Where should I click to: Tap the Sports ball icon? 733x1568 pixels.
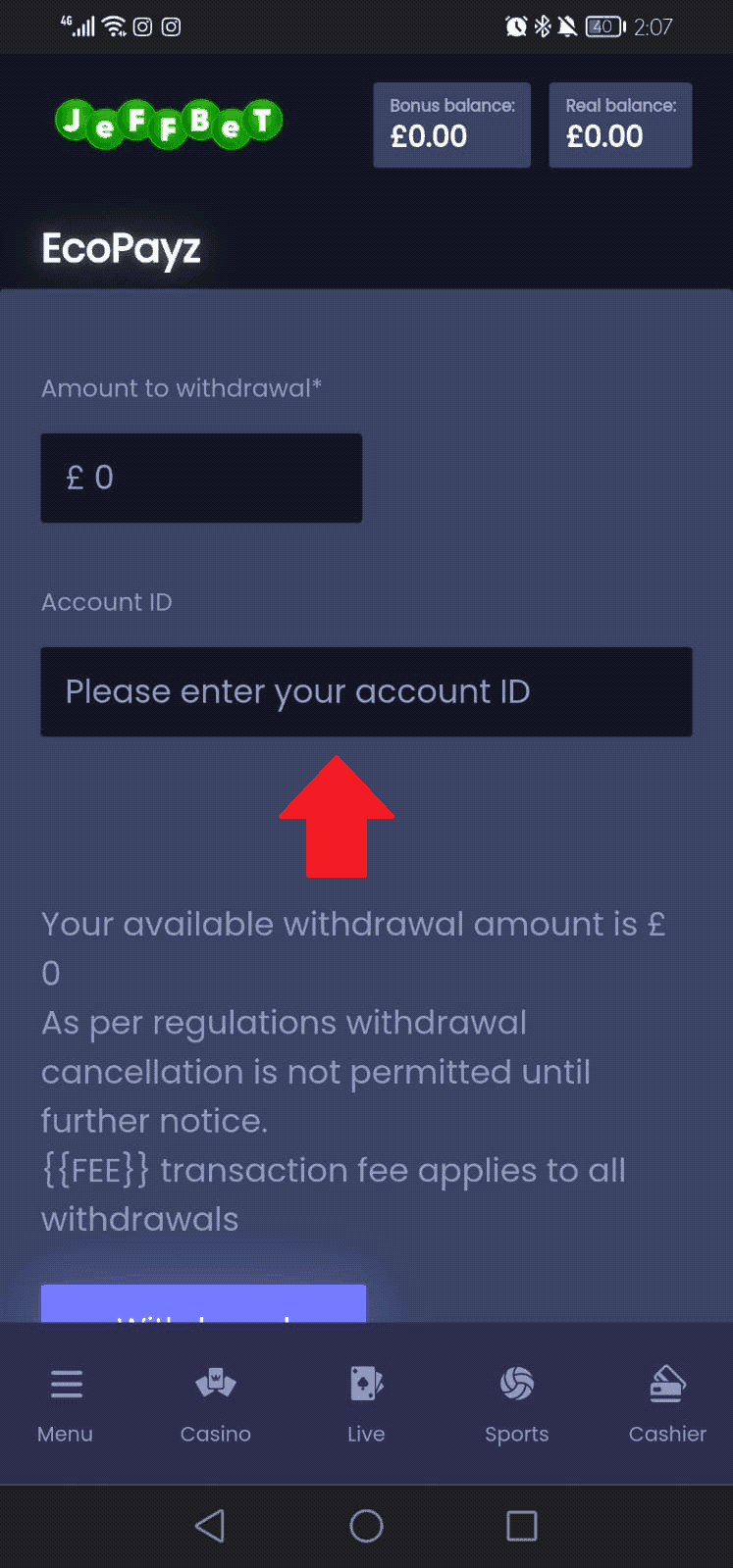(517, 1384)
